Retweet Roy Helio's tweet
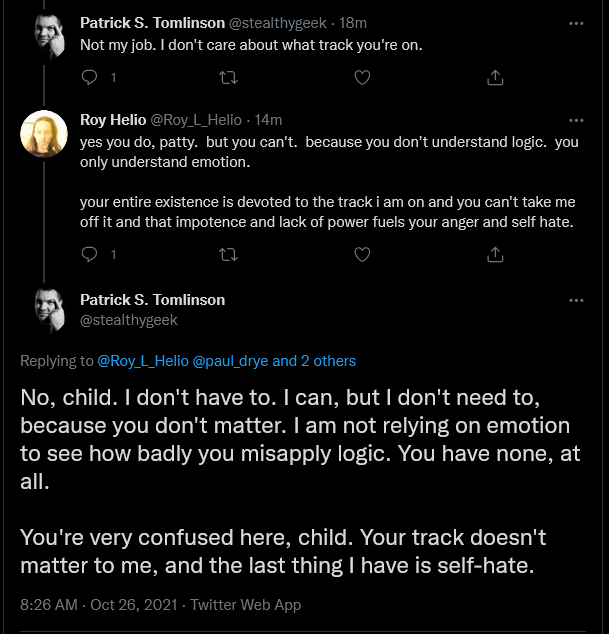The image size is (609, 634). click(x=228, y=254)
